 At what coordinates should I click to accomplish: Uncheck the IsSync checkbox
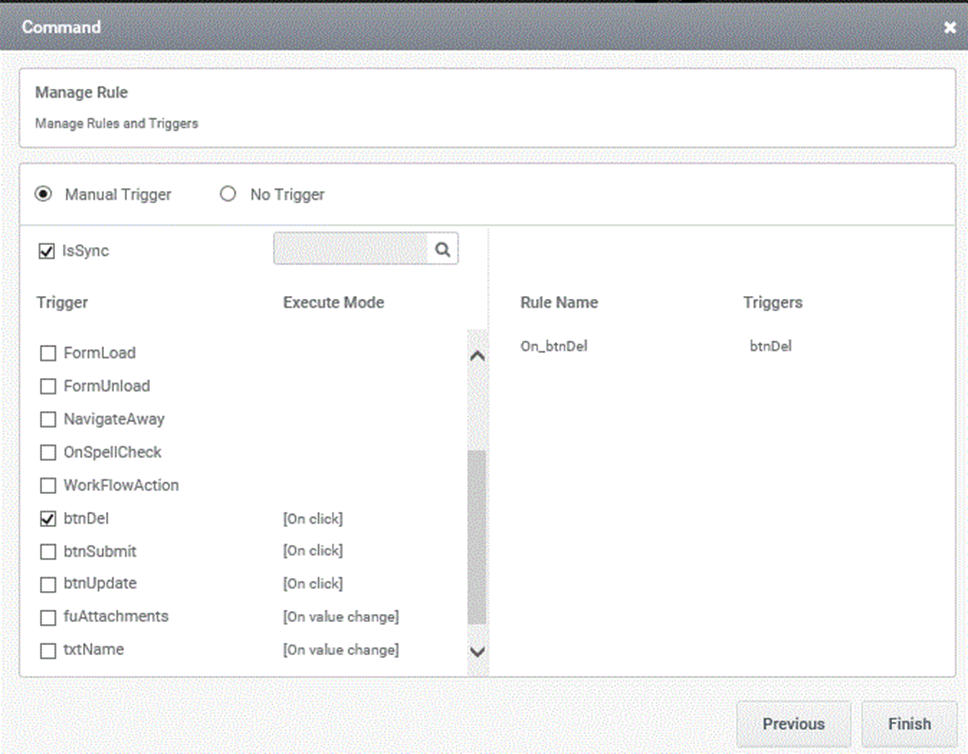(x=47, y=251)
